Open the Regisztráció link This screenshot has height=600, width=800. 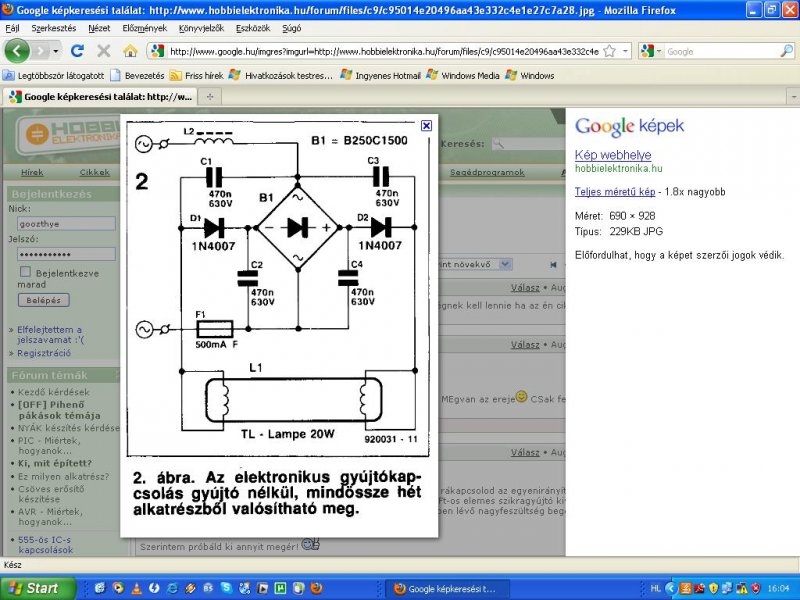(44, 353)
